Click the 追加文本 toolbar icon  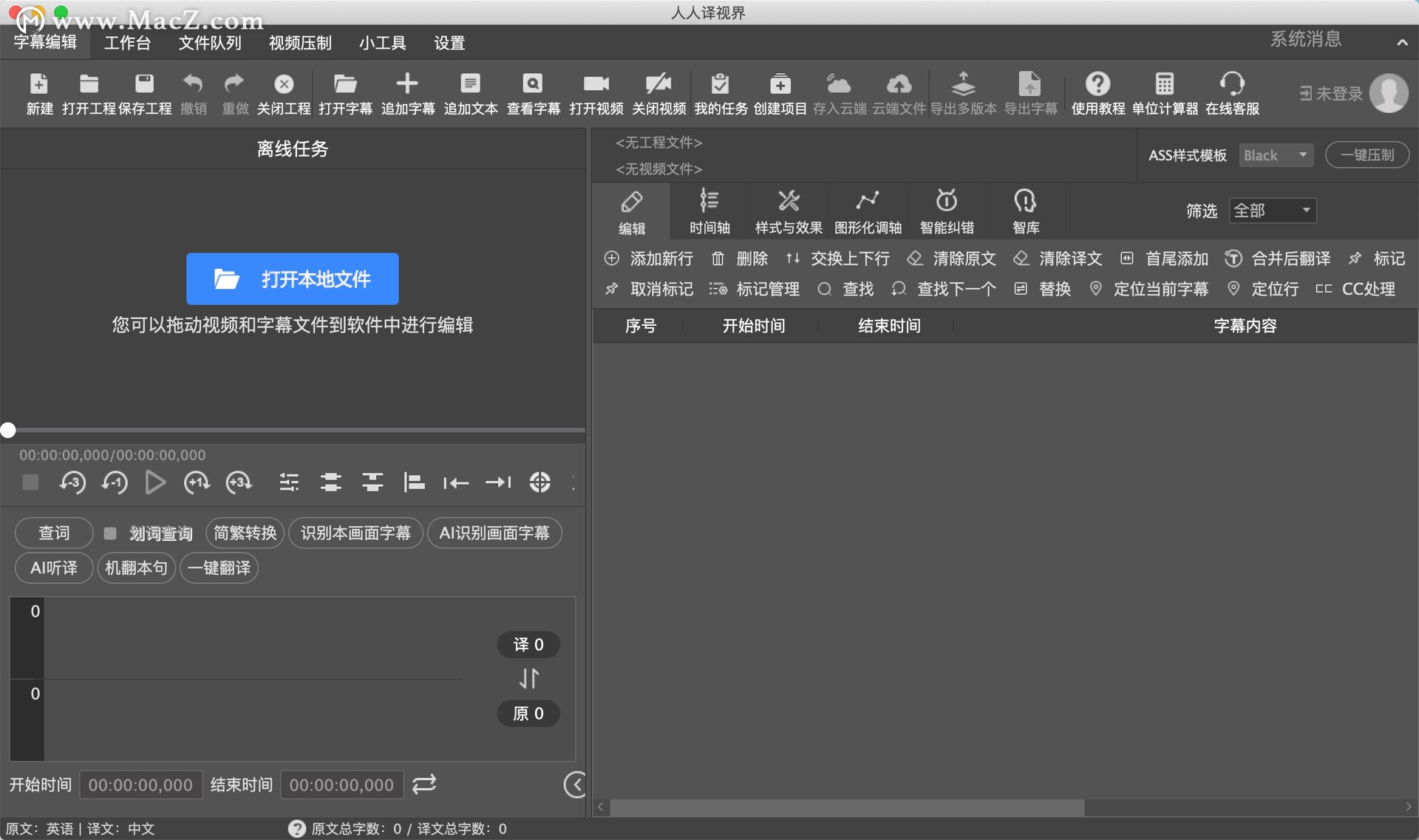470,83
